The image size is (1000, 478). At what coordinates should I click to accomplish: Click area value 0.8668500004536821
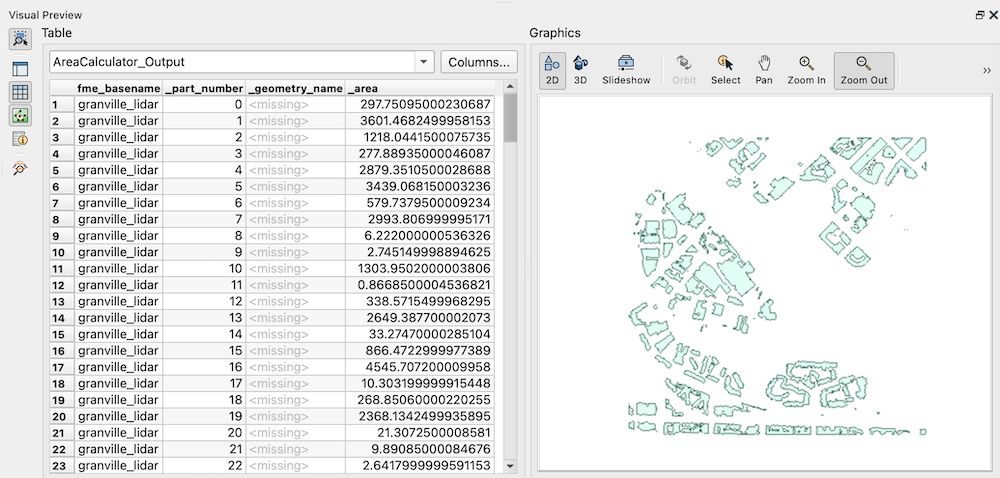point(425,285)
